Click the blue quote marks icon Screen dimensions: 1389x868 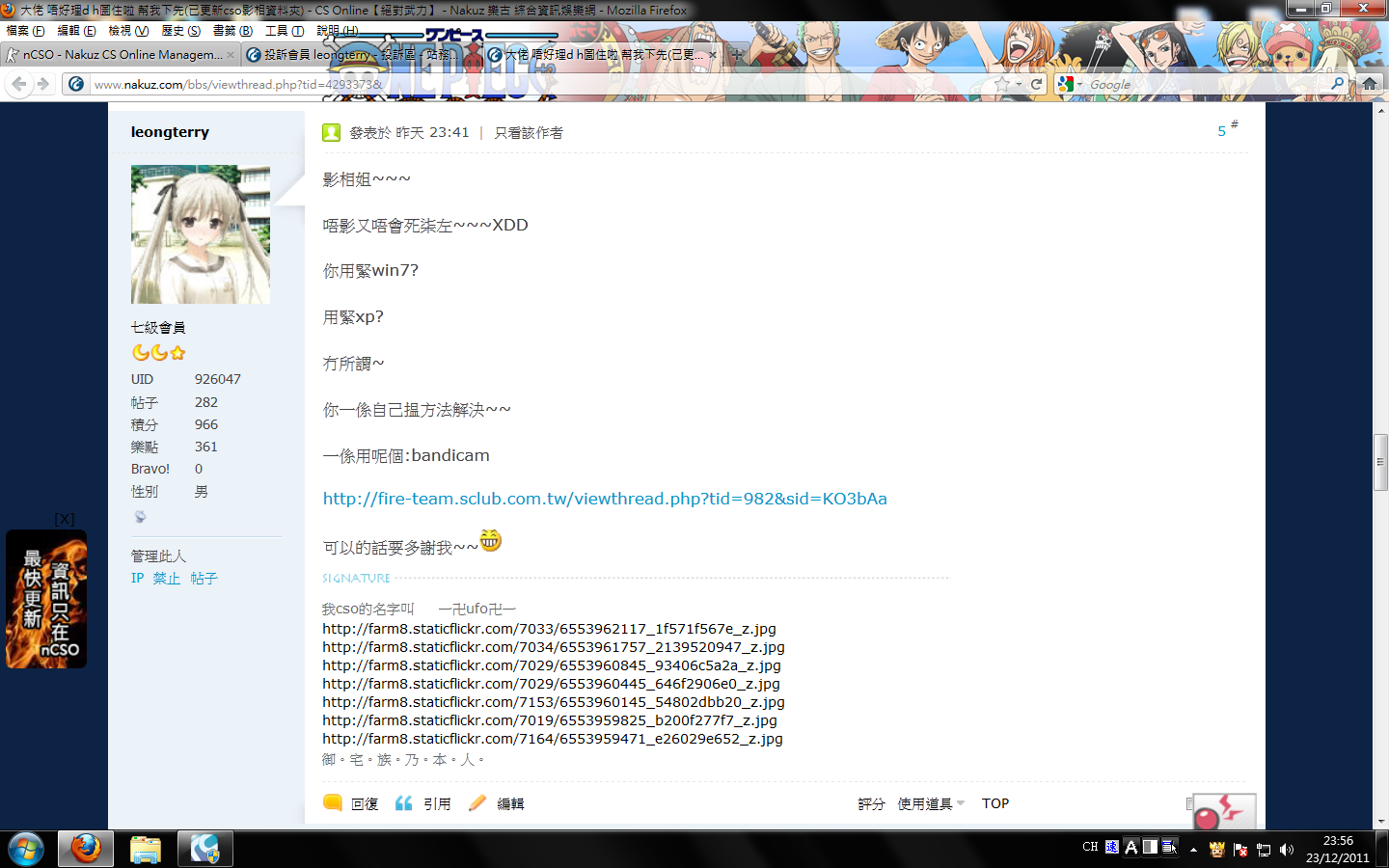404,802
